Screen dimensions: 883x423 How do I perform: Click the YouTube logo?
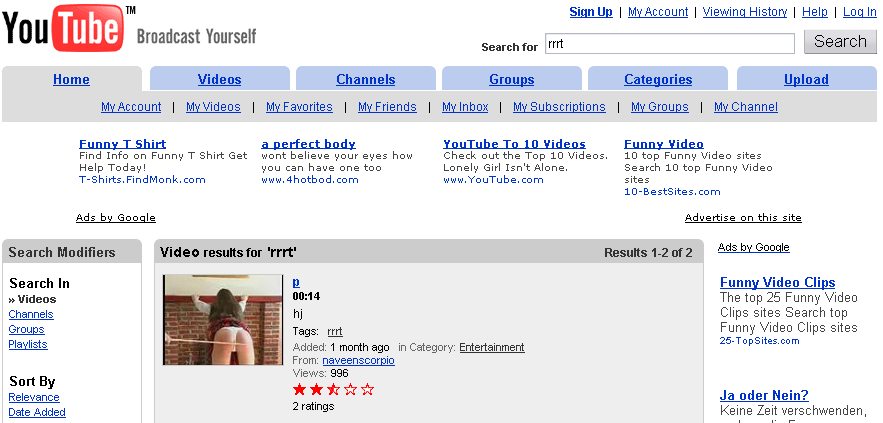click(68, 28)
